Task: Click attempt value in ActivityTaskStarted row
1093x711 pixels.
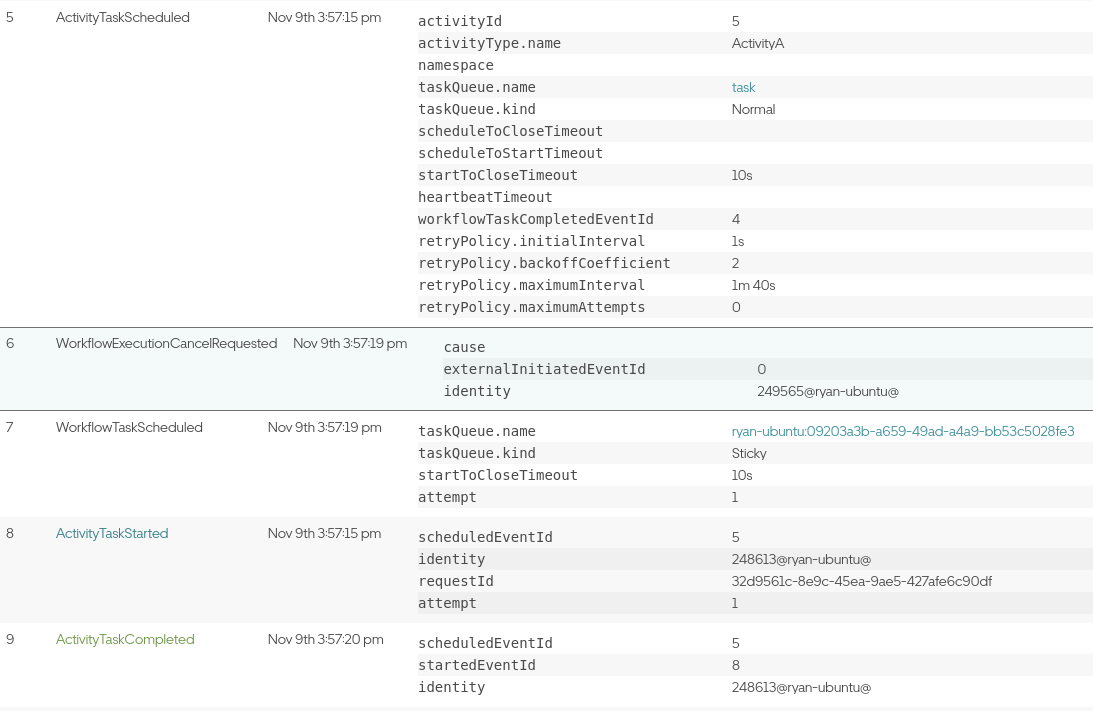Action: [735, 603]
